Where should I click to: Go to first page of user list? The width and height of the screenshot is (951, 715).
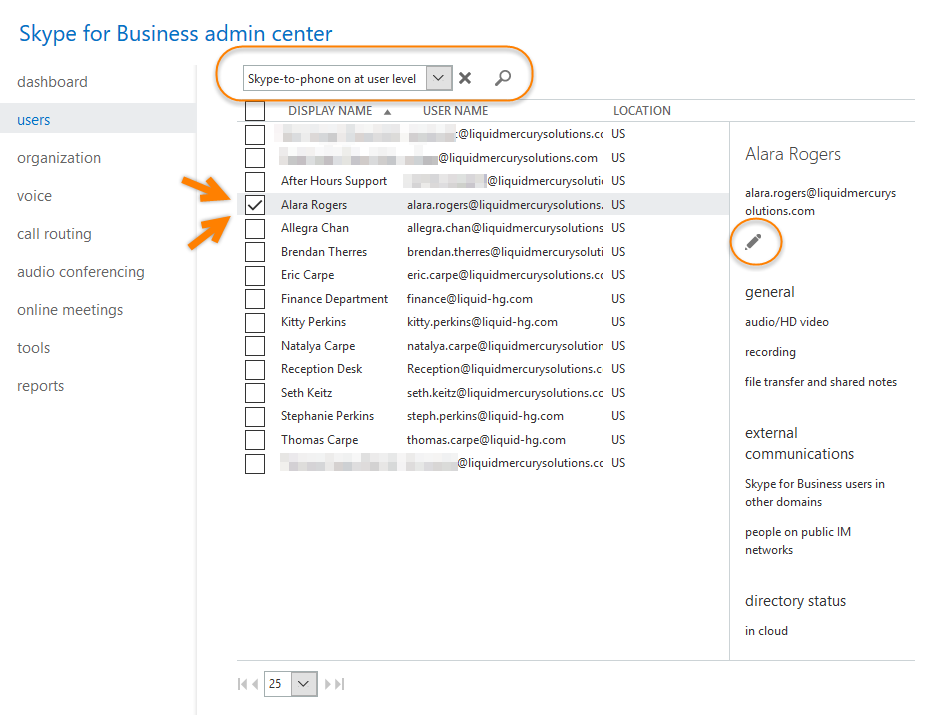(x=242, y=684)
